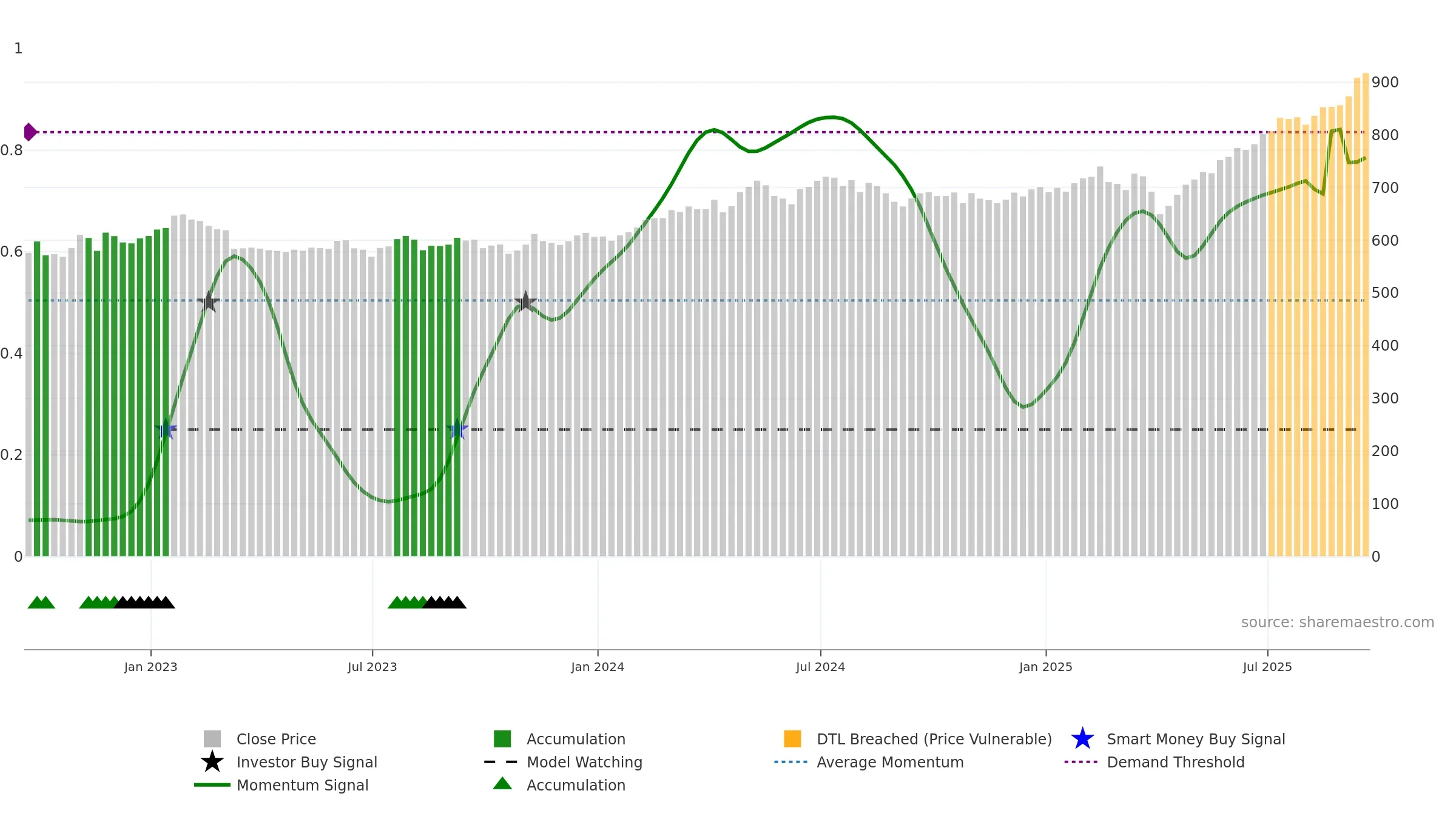Hide the Average Momentum series via legend
Screen dimensions: 1456x819
pyautogui.click(x=889, y=762)
